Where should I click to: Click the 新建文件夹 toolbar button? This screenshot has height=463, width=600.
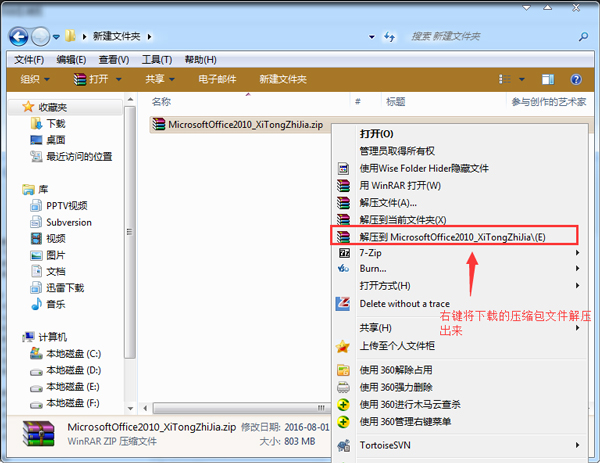tap(283, 79)
